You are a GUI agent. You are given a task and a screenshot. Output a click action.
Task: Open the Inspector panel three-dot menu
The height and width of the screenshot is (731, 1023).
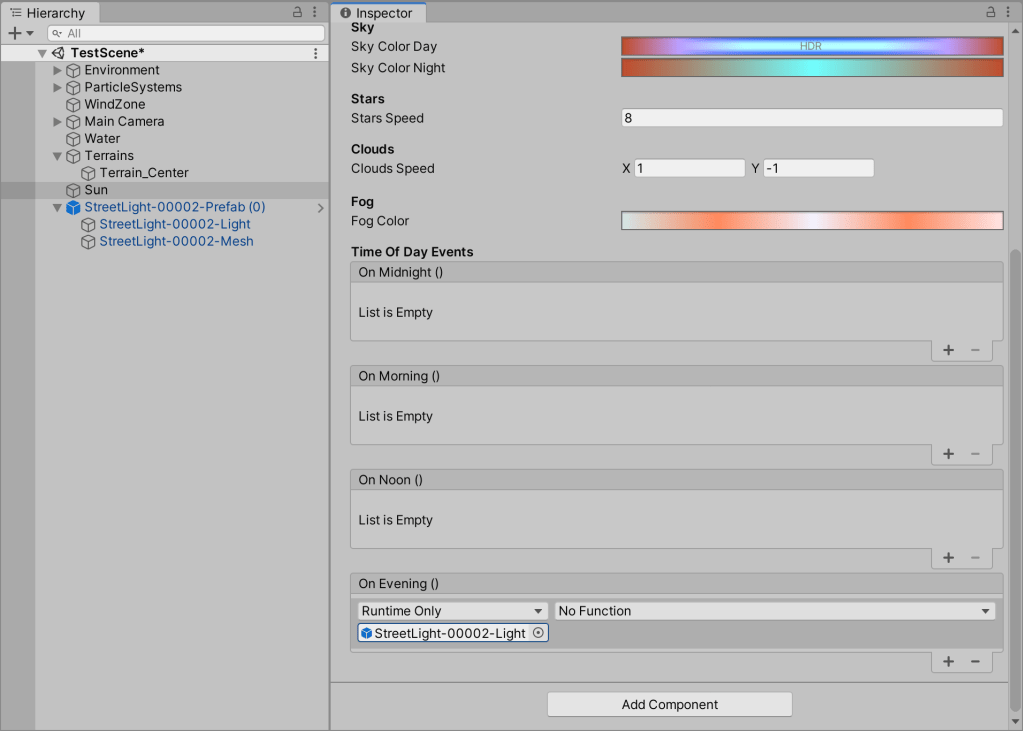[x=1009, y=13]
